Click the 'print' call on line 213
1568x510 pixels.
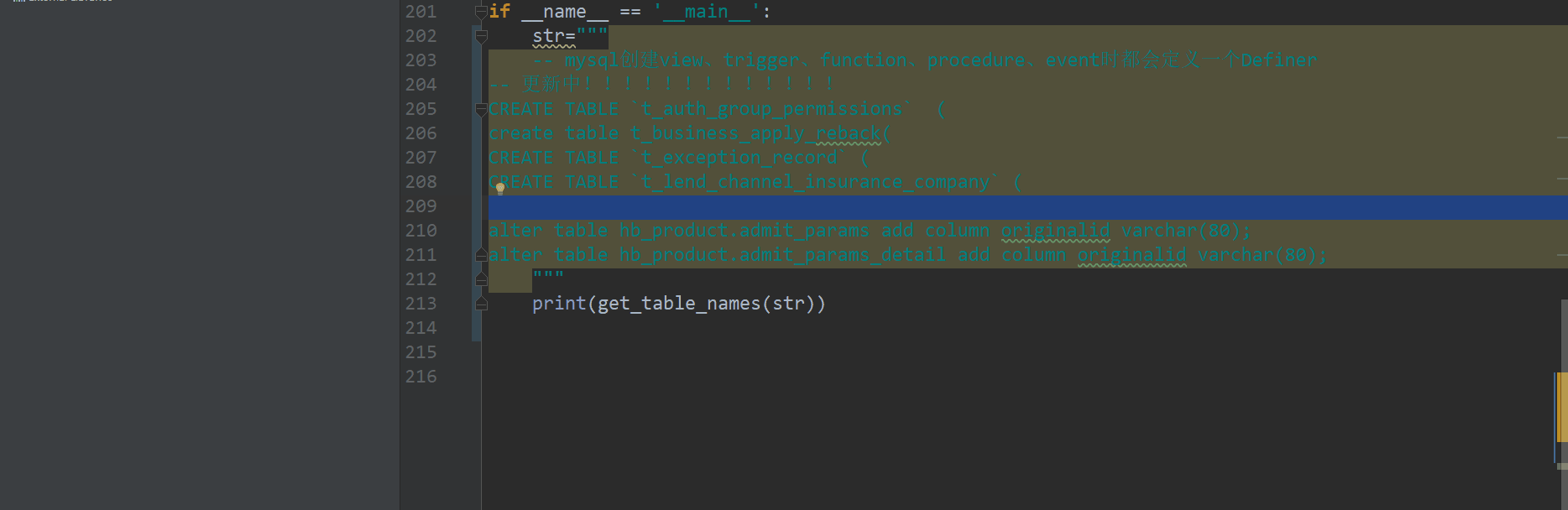pyautogui.click(x=559, y=304)
